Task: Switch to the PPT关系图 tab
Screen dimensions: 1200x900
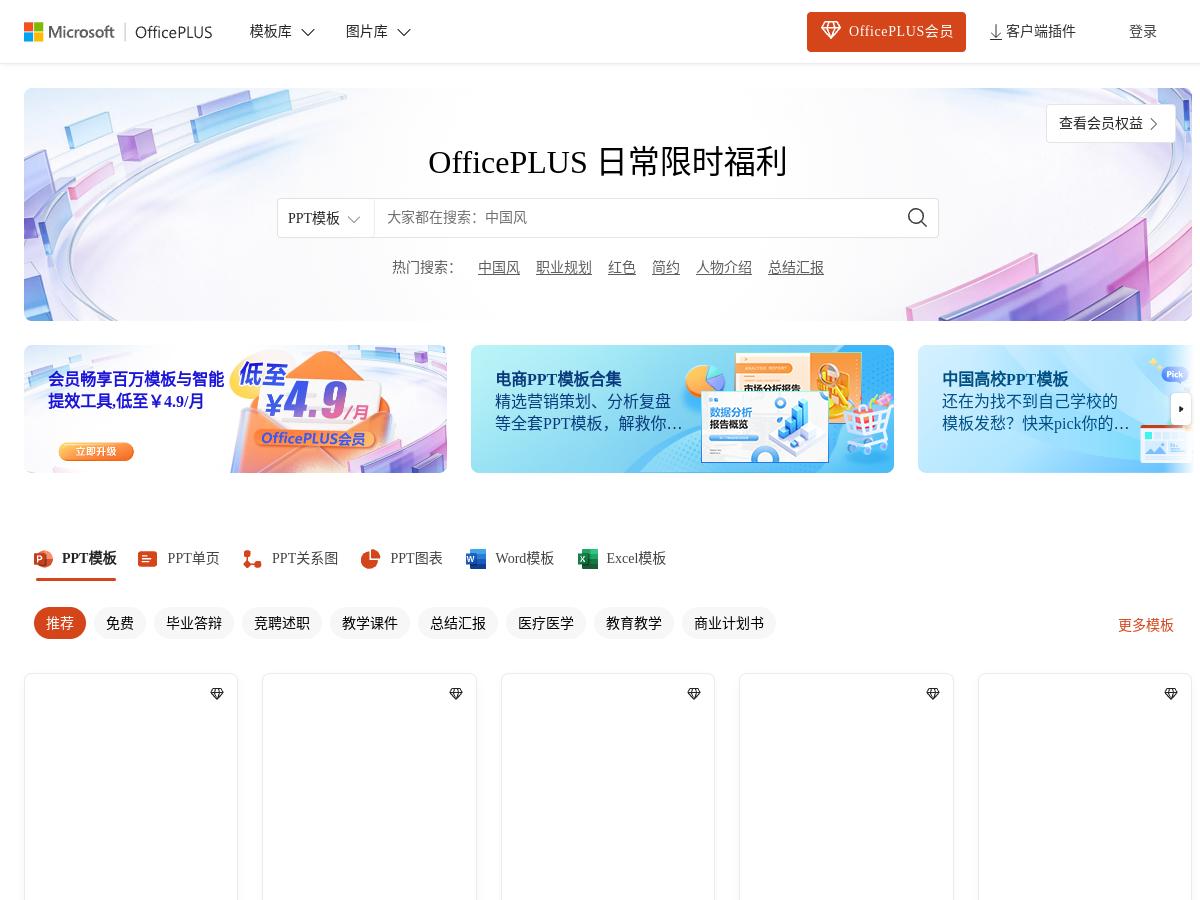Action: click(x=291, y=558)
